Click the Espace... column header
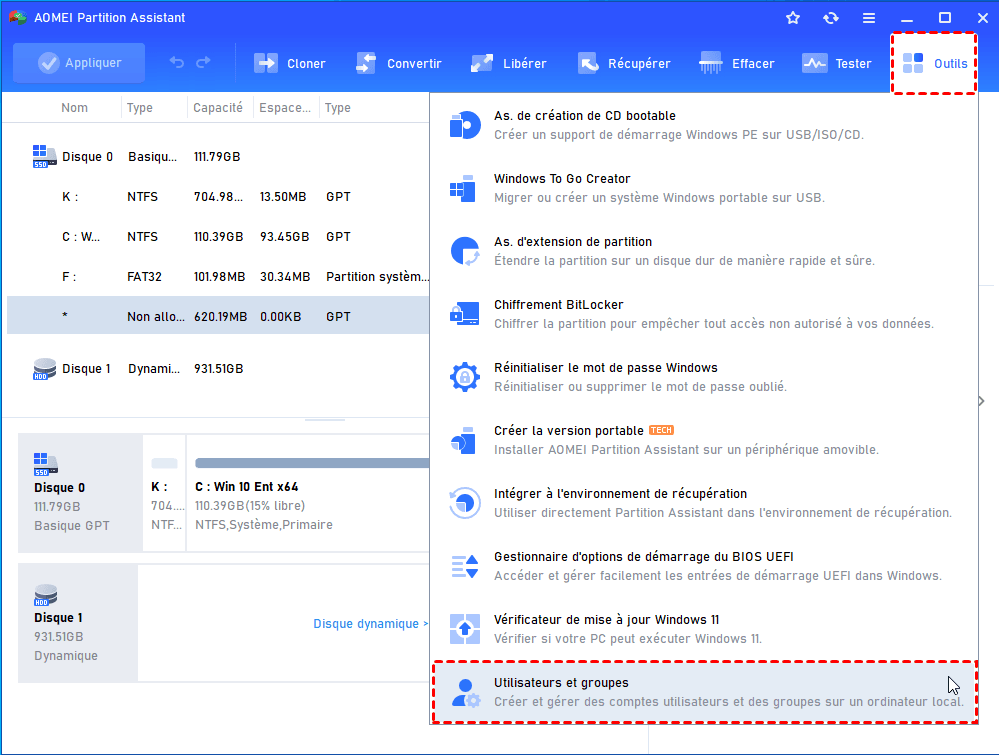 (285, 108)
